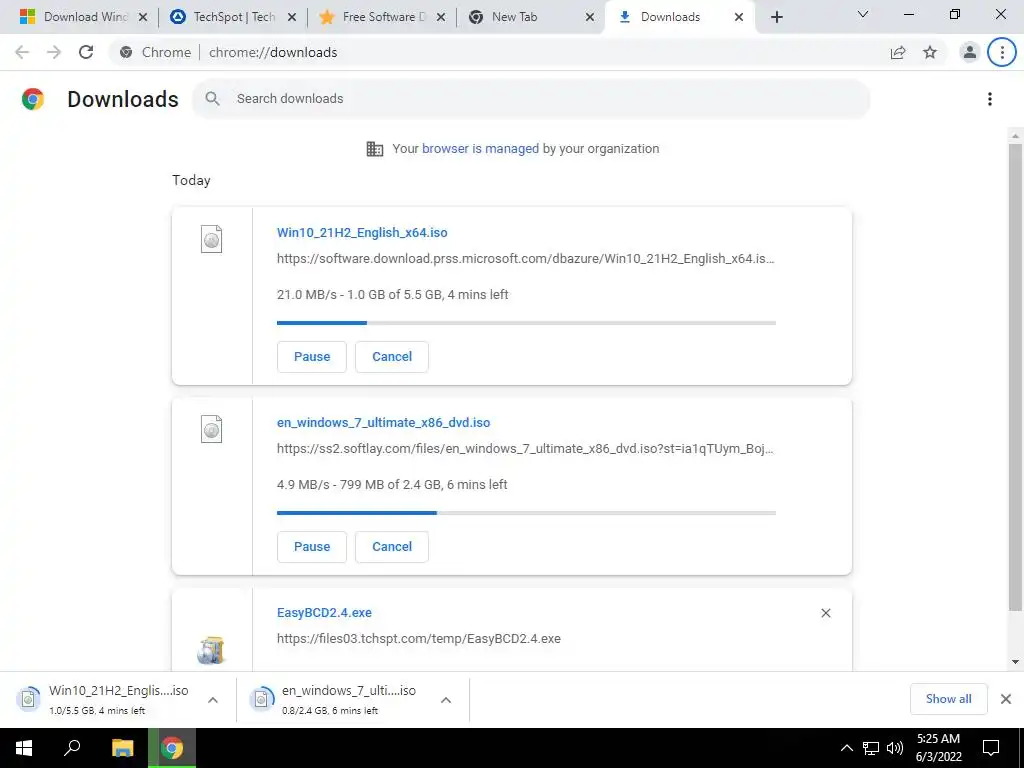
Task: Open the tab search dropdown arrow
Action: (x=863, y=14)
